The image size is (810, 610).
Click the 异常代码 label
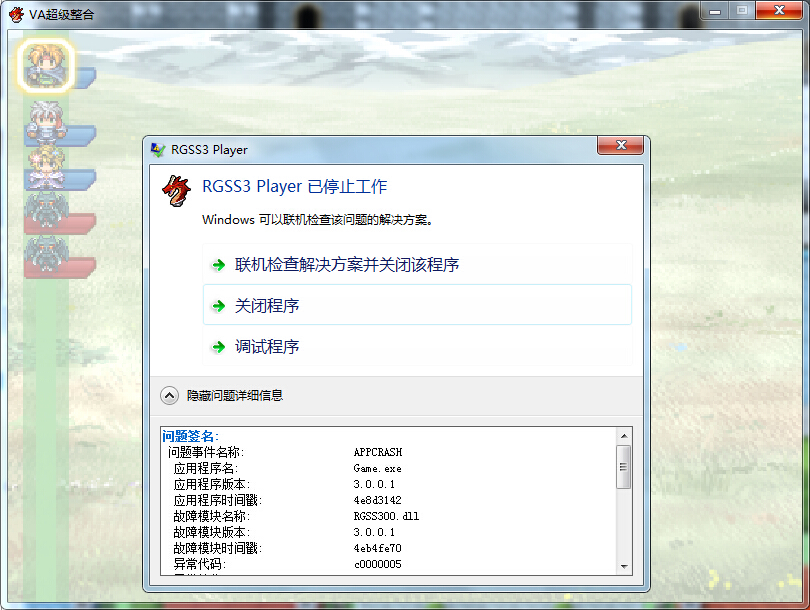pyautogui.click(x=199, y=564)
